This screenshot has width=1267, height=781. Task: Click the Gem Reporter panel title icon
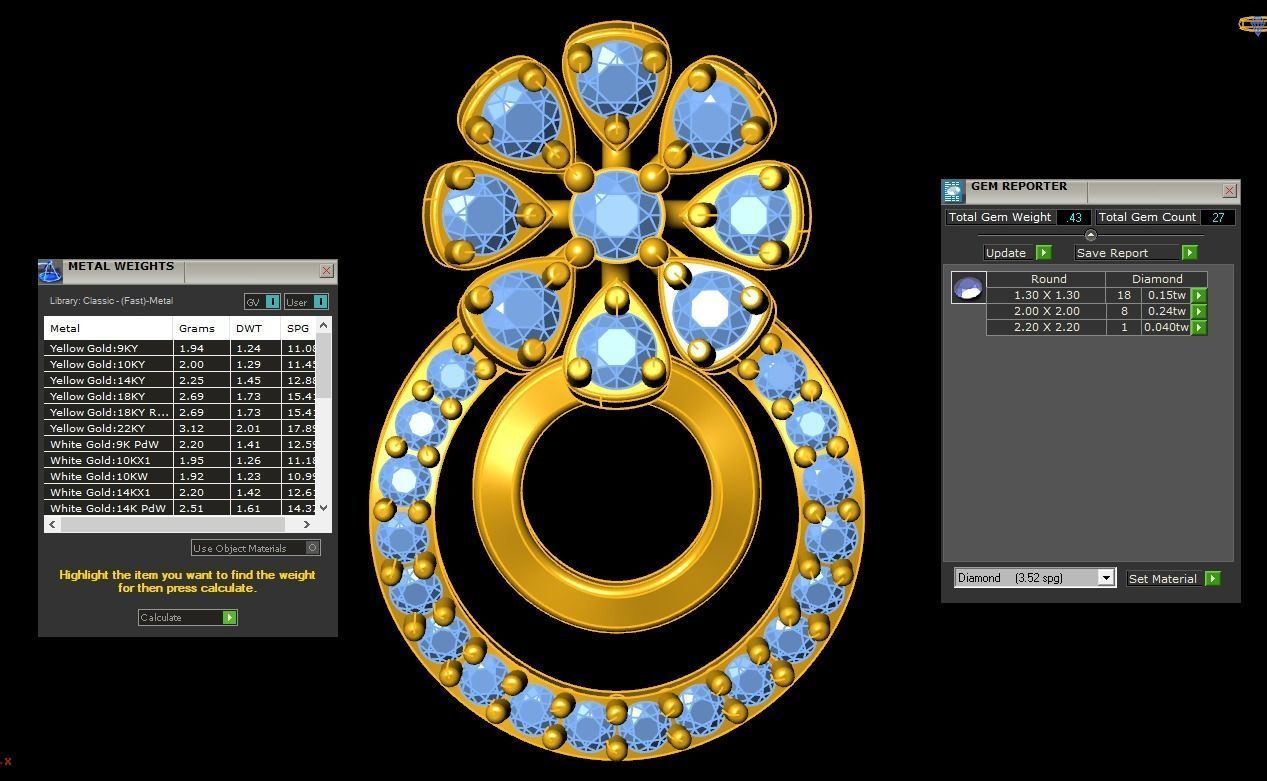pos(952,191)
